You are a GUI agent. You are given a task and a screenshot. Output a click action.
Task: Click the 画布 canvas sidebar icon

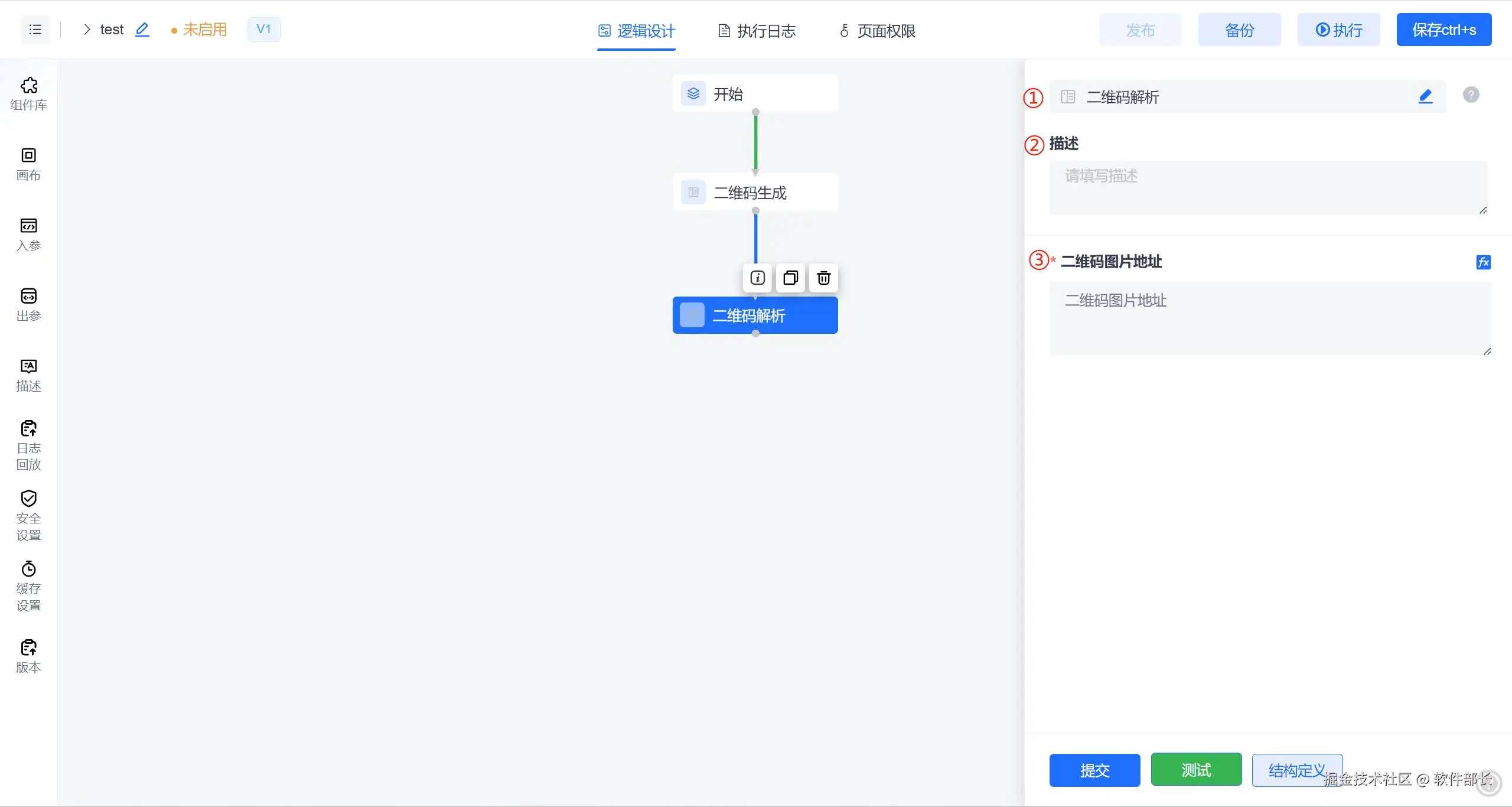click(x=28, y=164)
